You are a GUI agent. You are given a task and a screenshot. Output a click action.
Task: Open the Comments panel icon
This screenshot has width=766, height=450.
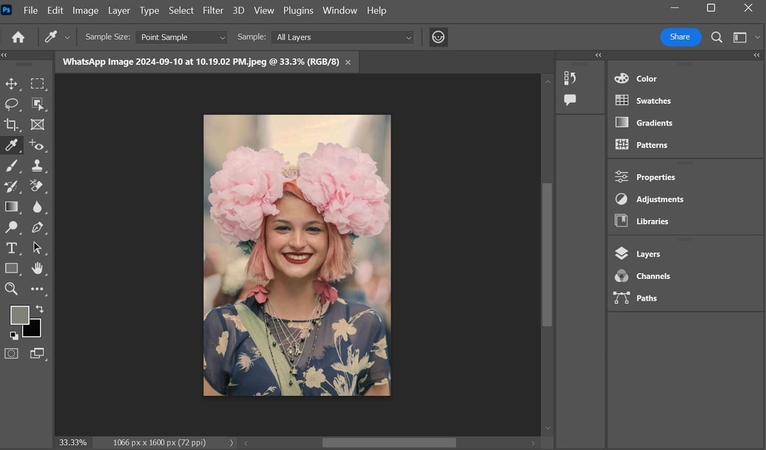click(x=570, y=100)
